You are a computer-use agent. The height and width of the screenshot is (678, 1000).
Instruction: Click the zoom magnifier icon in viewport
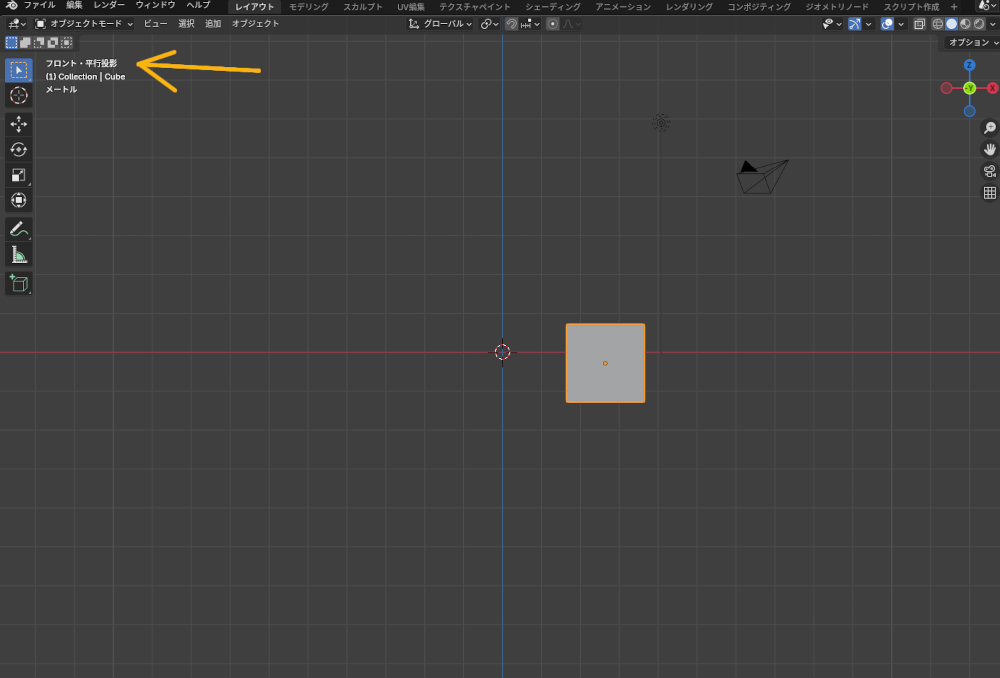pos(989,128)
